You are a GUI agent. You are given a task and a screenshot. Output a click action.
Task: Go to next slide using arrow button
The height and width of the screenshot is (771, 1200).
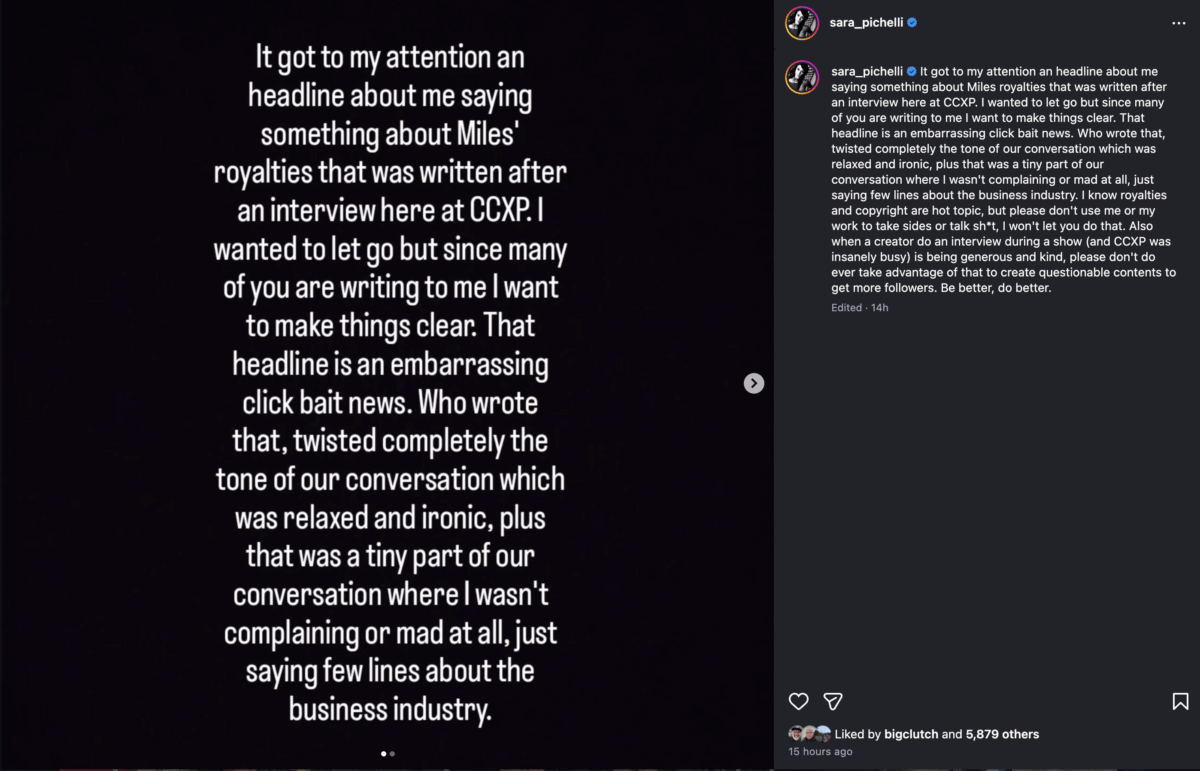pos(754,383)
